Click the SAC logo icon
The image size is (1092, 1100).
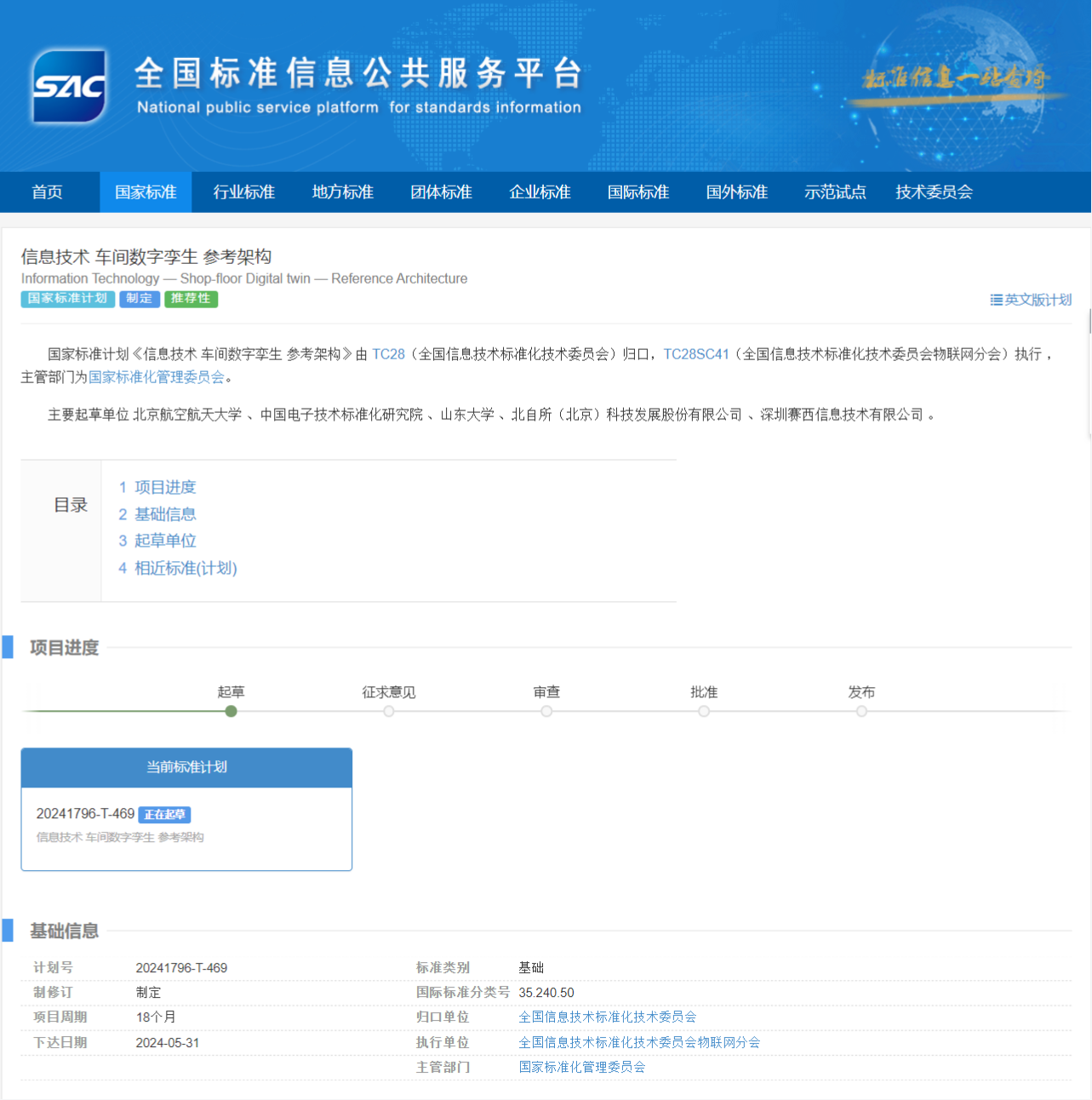(70, 86)
